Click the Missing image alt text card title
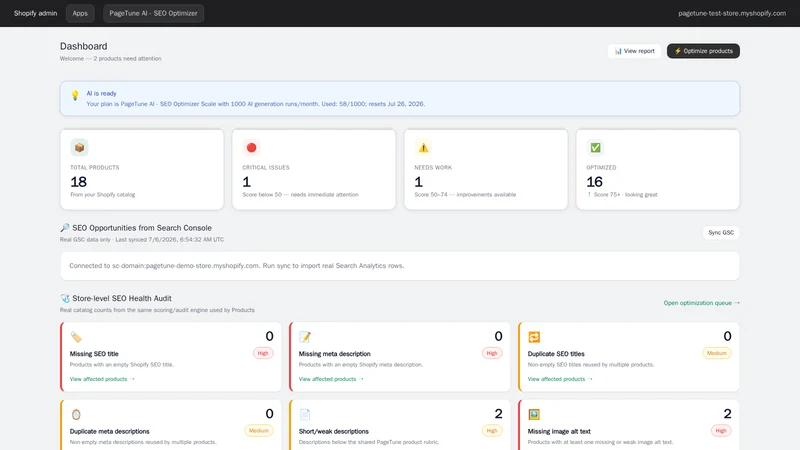800x450 pixels. [x=559, y=431]
